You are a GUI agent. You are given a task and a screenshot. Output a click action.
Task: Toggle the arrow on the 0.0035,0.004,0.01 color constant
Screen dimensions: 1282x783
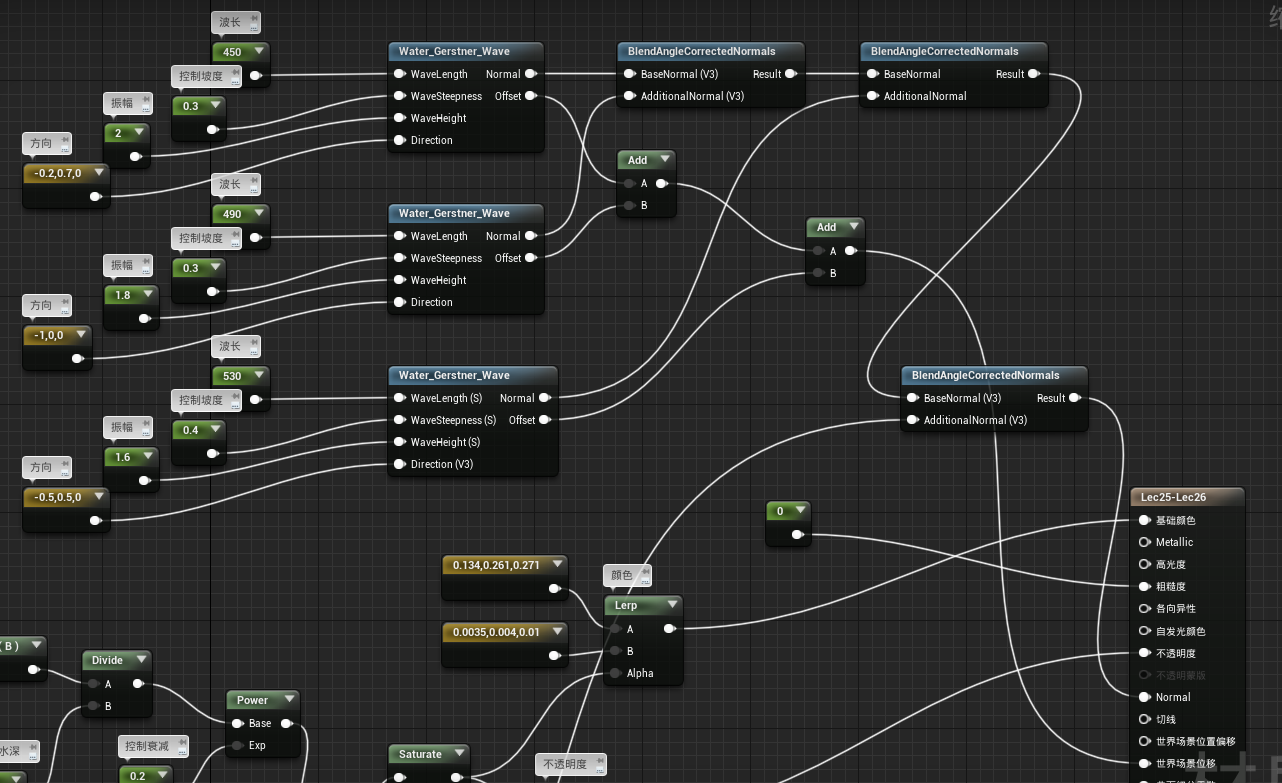556,632
